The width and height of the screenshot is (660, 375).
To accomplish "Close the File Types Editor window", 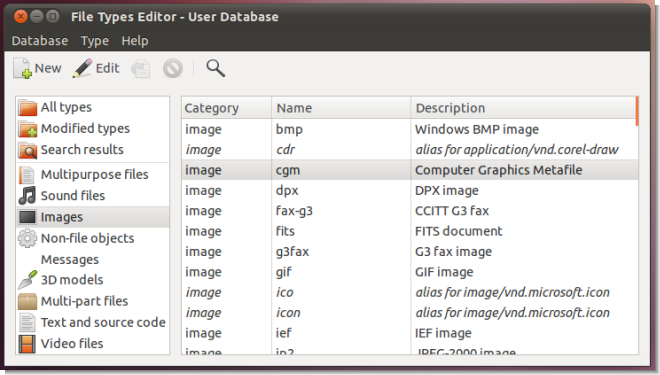I will pyautogui.click(x=21, y=17).
